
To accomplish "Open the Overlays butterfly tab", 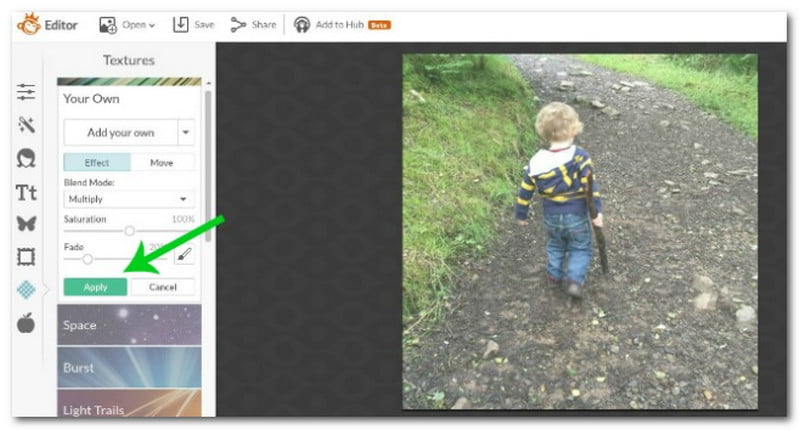I will click(x=26, y=223).
